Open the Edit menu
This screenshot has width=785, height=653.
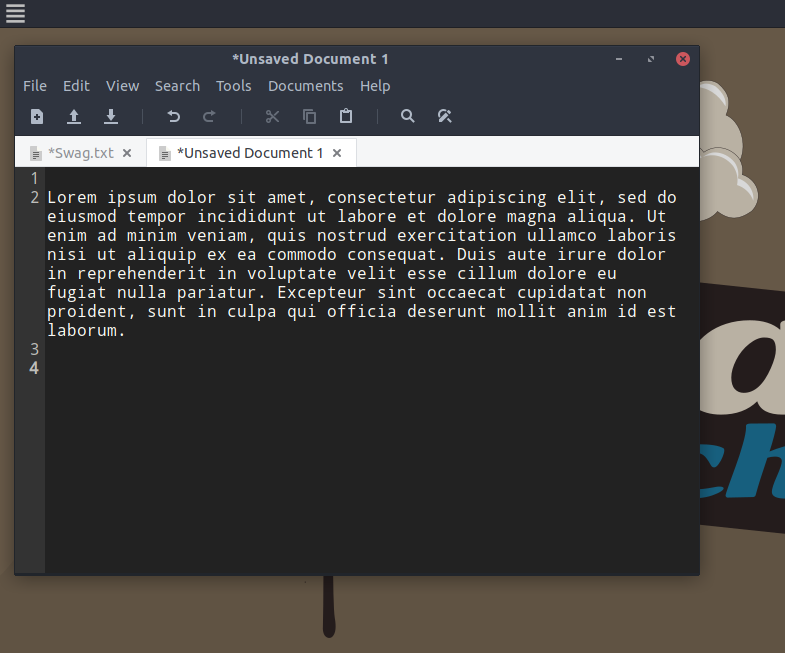point(76,86)
